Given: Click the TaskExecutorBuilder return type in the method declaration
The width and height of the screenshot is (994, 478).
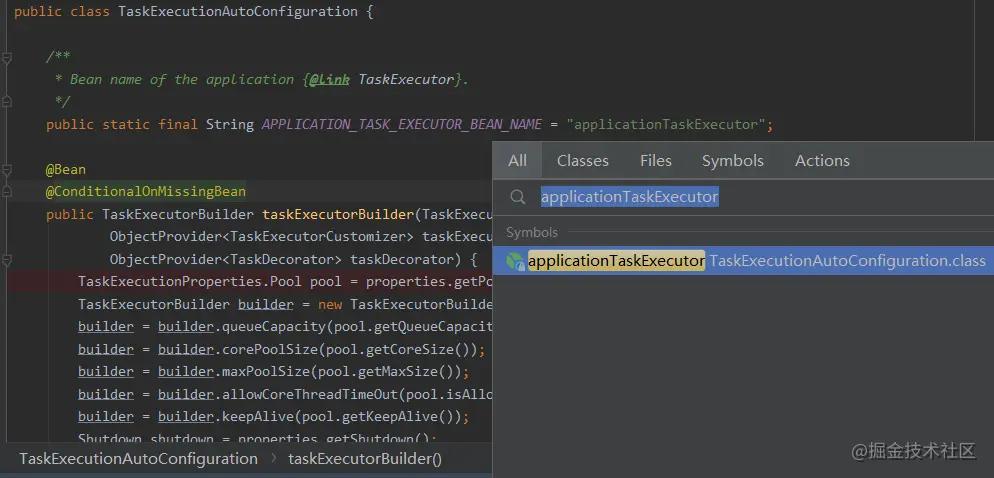Looking at the screenshot, I should (178, 214).
